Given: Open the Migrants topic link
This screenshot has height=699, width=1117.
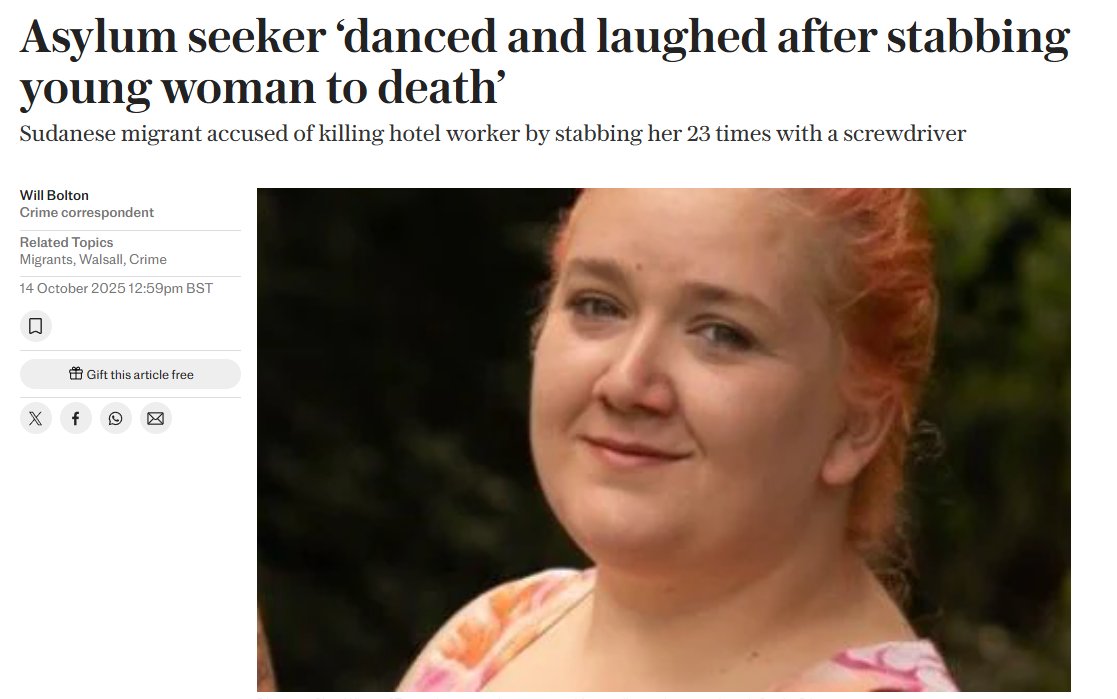Looking at the screenshot, I should tap(46, 259).
